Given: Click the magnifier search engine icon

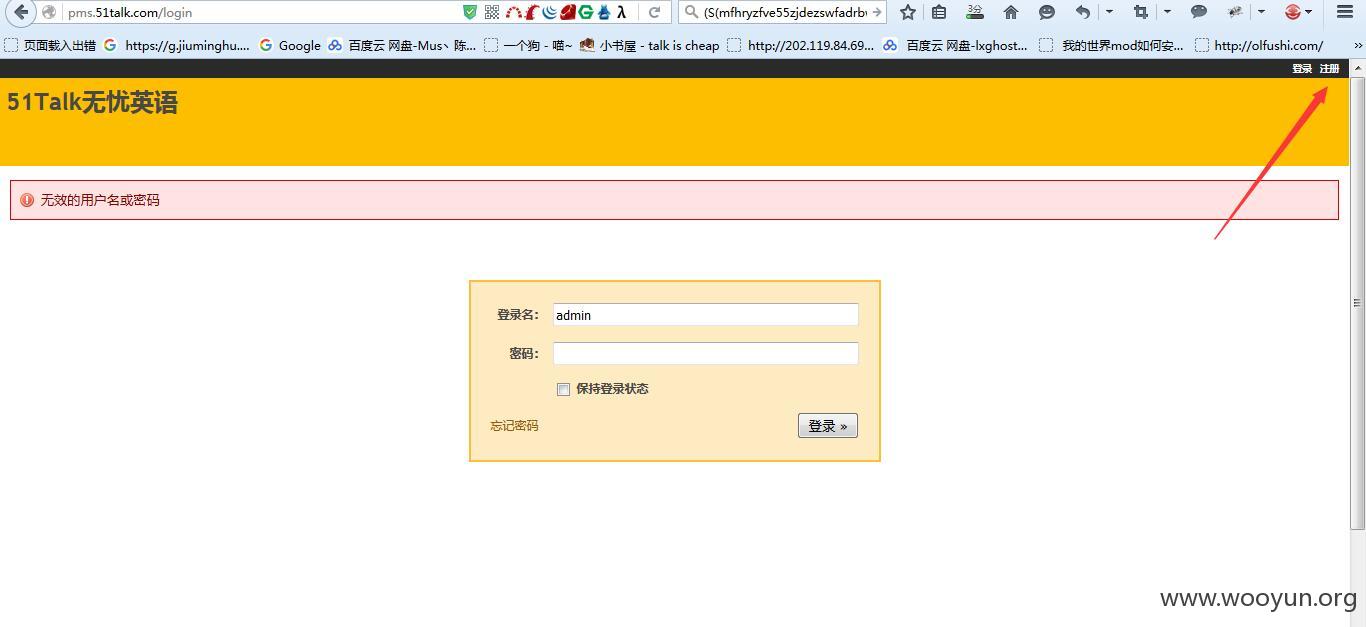Looking at the screenshot, I should [691, 12].
